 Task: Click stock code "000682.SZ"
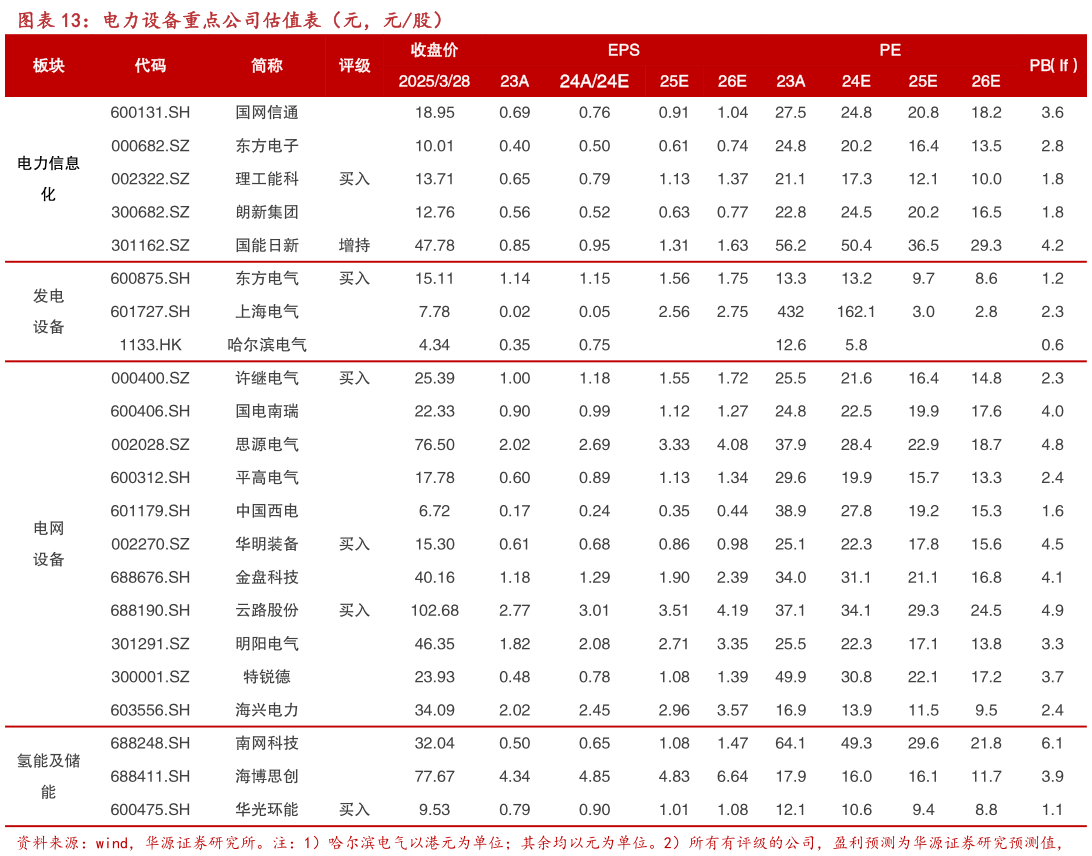point(150,146)
